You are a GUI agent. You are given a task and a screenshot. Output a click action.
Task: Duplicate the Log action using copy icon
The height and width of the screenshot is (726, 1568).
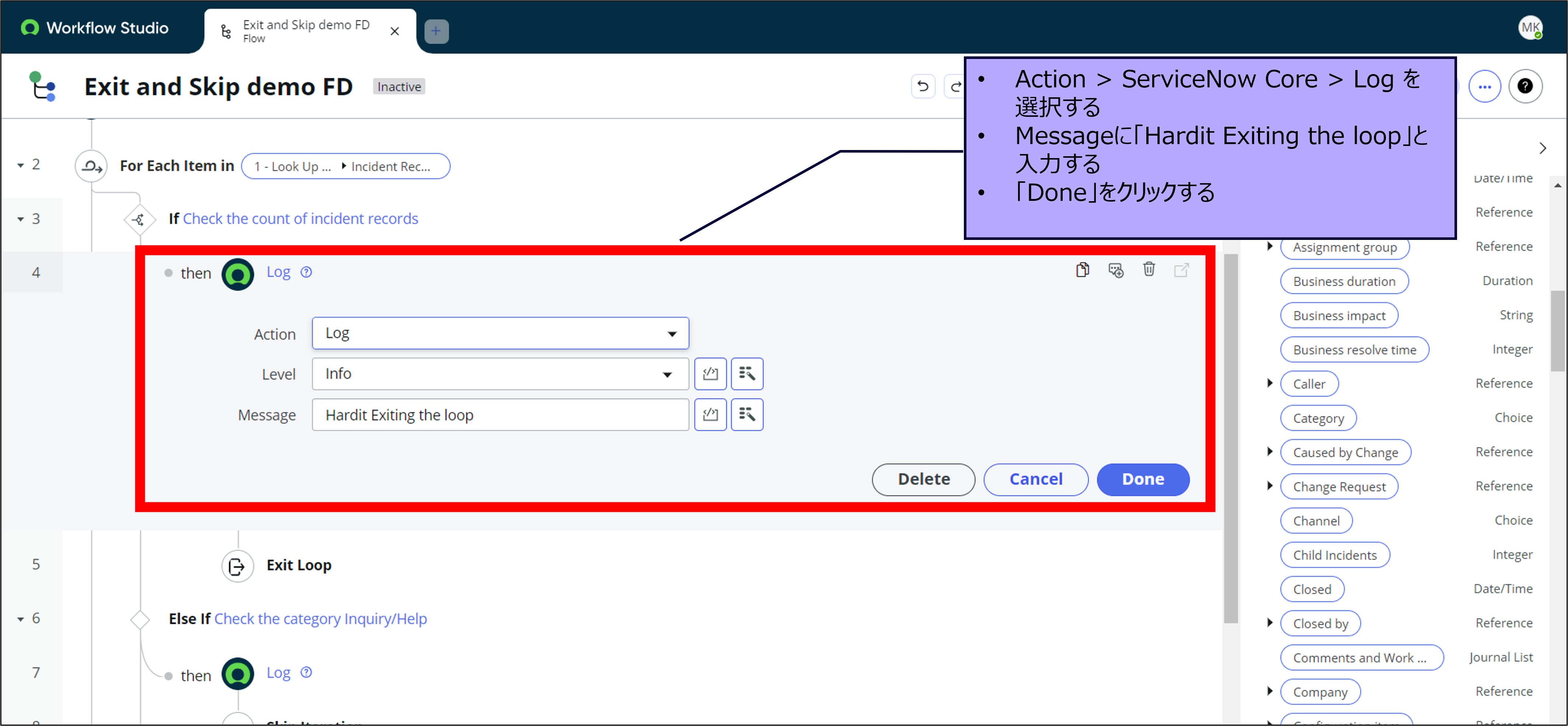pos(1083,270)
